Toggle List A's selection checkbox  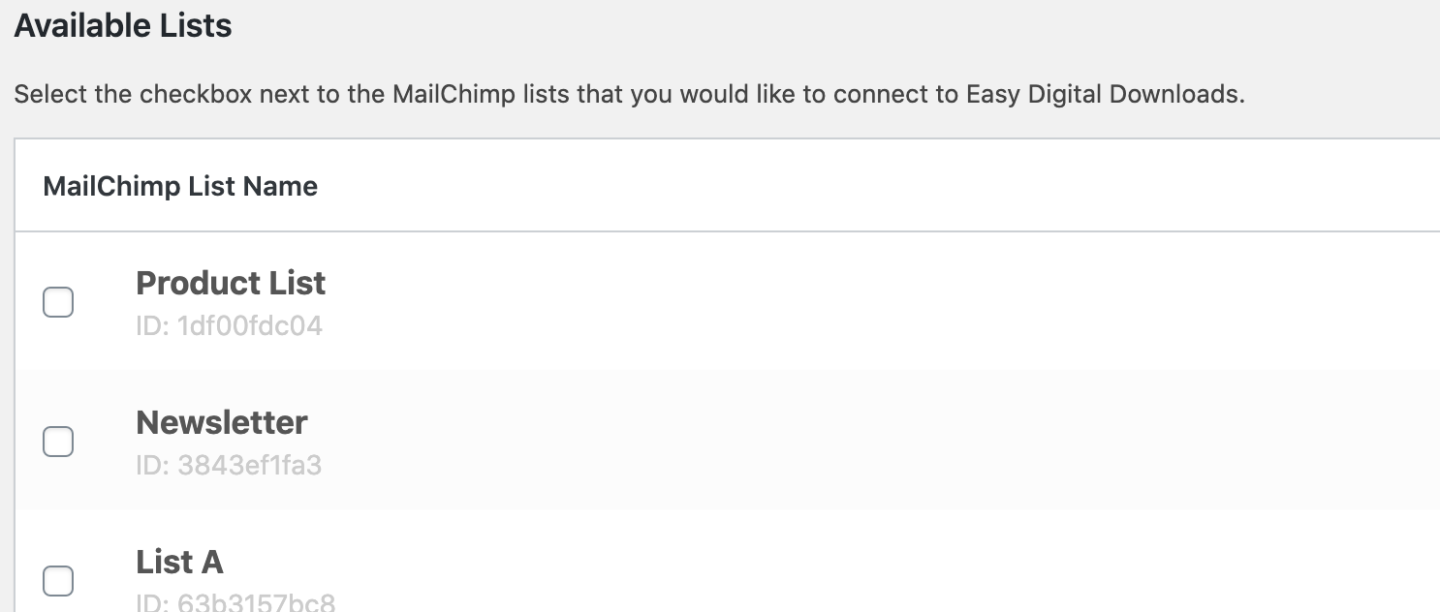tap(57, 581)
